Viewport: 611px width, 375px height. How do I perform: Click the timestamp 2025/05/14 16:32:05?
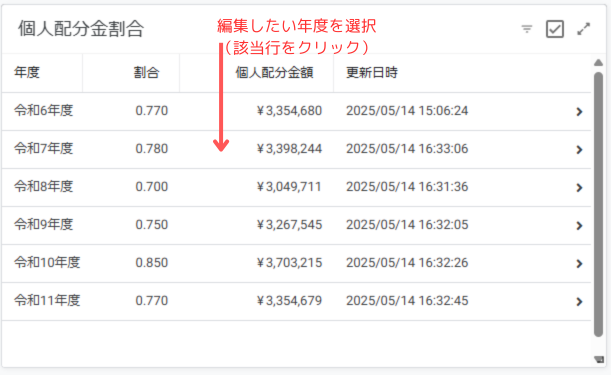tap(407, 225)
